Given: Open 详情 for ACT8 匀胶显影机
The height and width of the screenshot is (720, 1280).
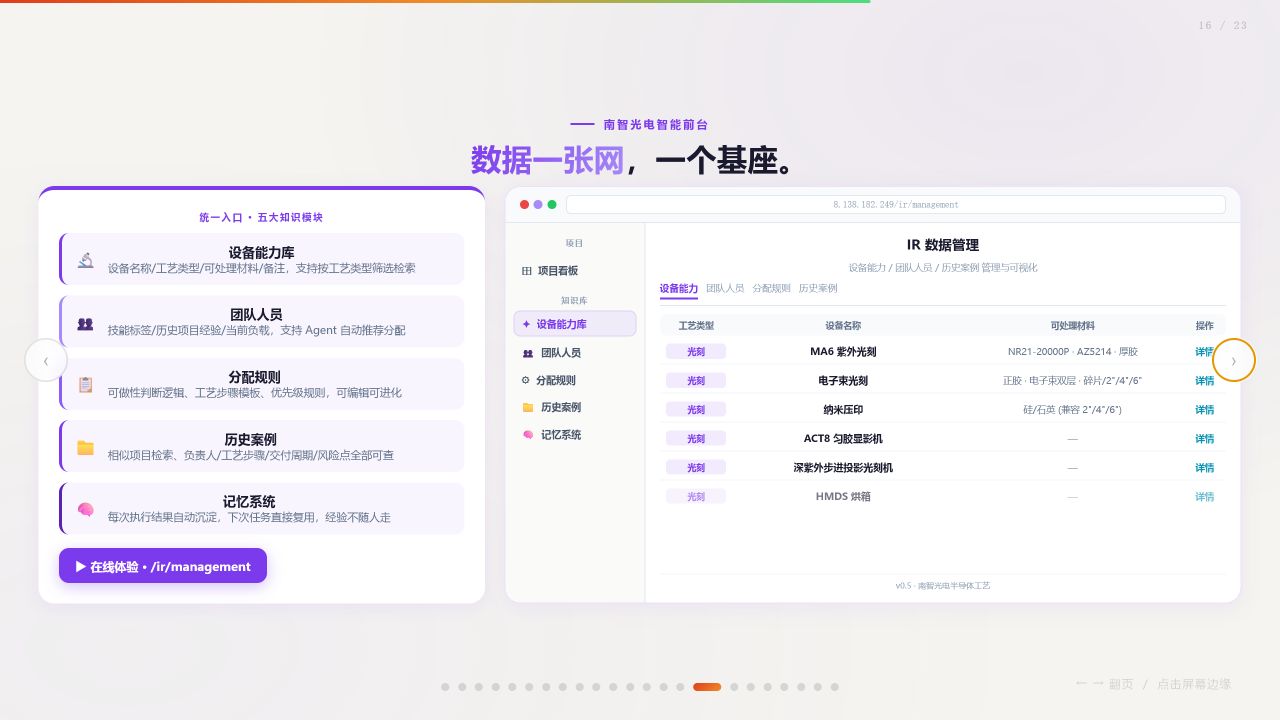Looking at the screenshot, I should click(1205, 439).
